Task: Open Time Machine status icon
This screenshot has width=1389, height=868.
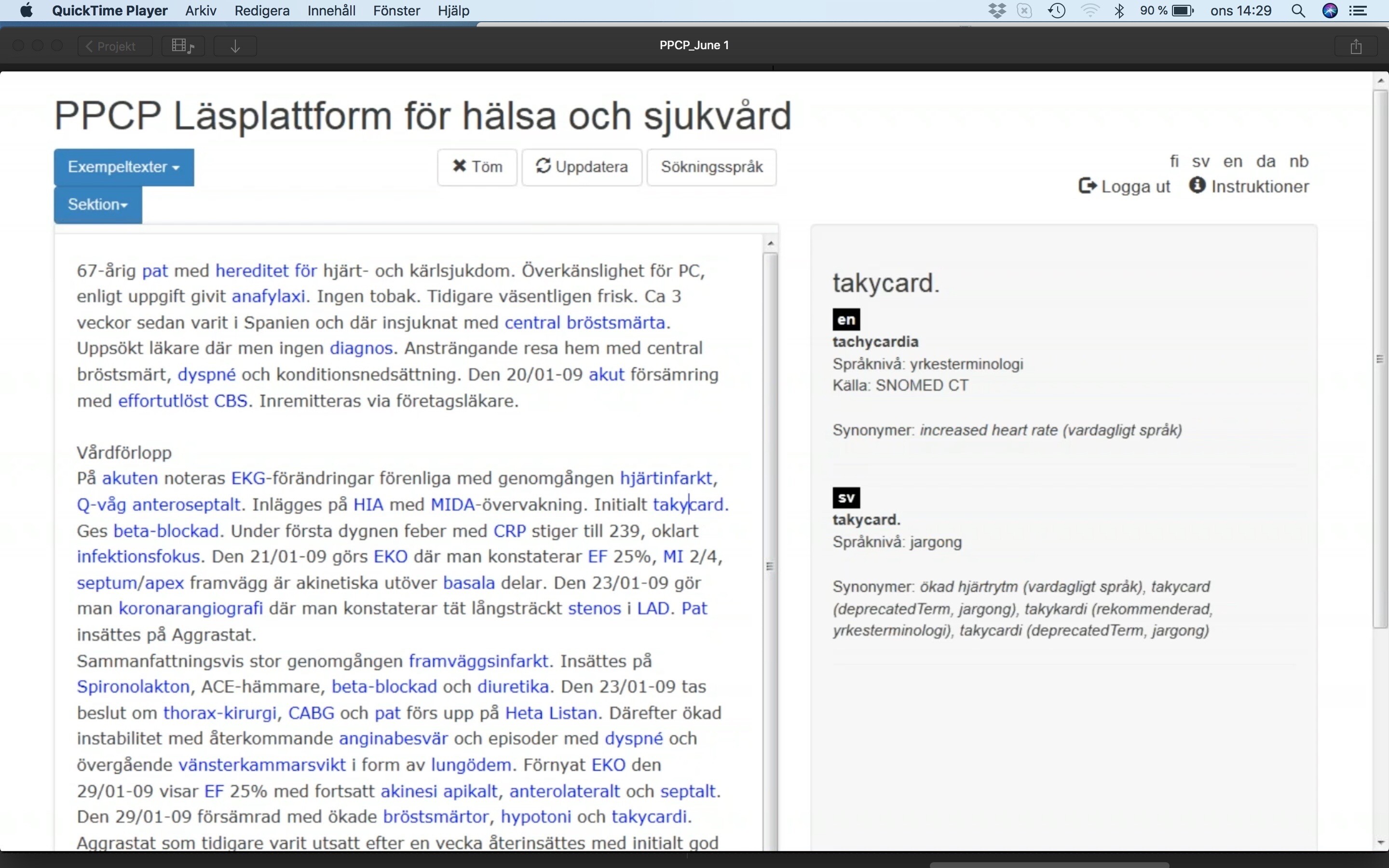Action: pos(1057,10)
